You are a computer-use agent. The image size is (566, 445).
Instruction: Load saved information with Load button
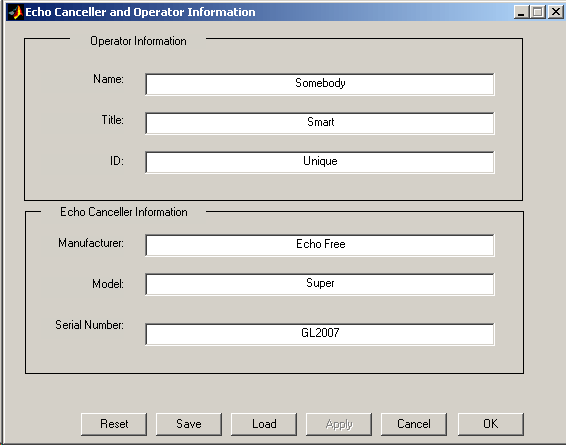tap(264, 424)
